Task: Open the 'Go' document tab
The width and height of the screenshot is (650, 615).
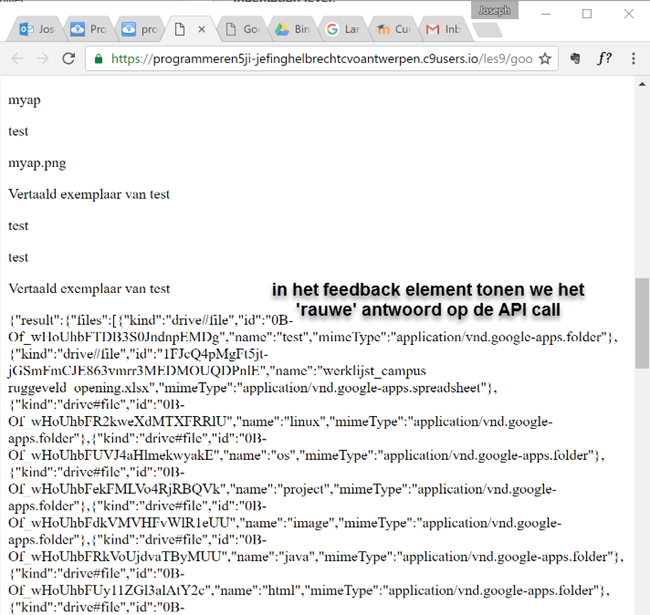Action: pyautogui.click(x=242, y=29)
